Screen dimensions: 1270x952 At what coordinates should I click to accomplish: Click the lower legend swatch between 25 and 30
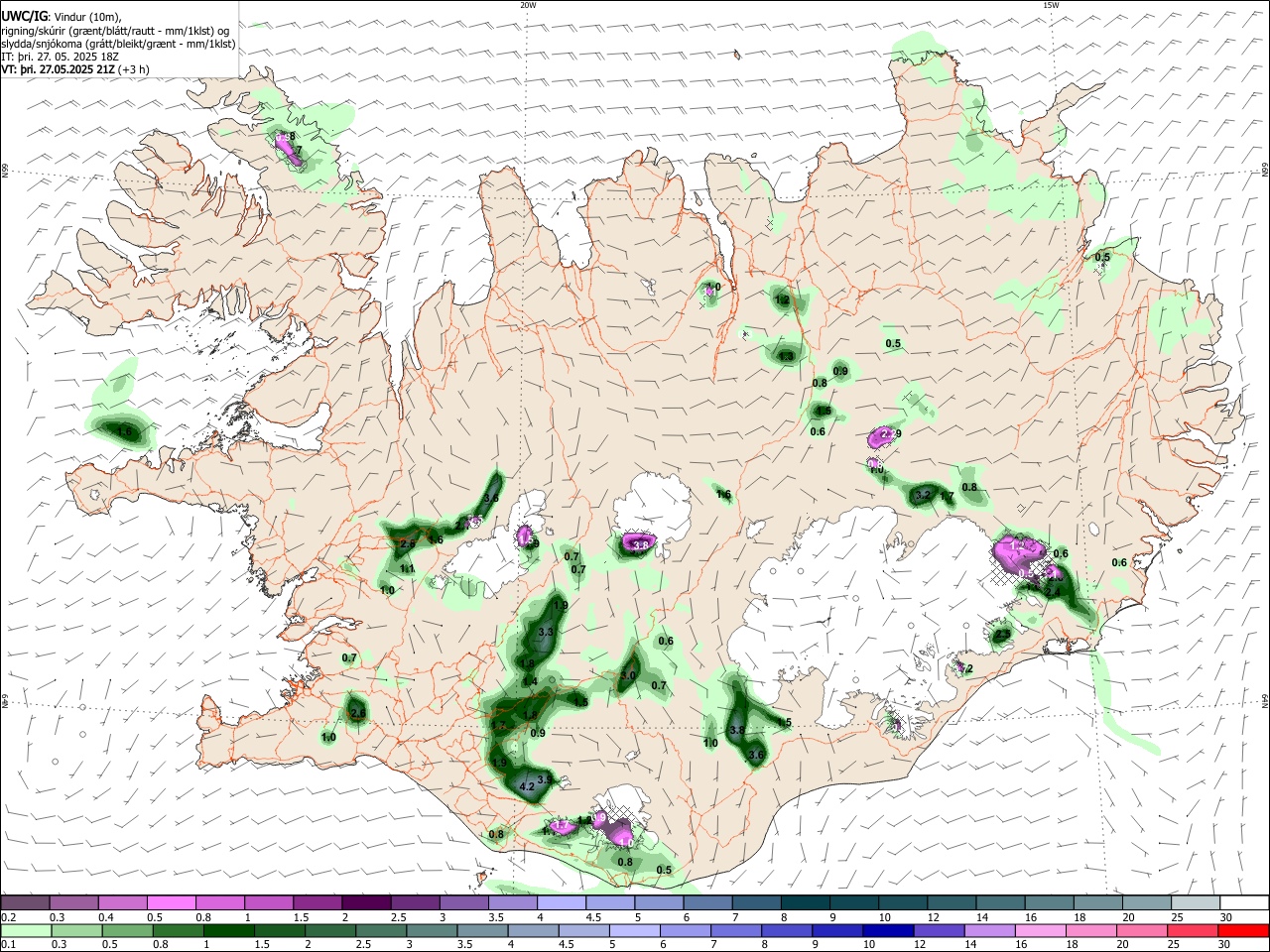pyautogui.click(x=1194, y=930)
